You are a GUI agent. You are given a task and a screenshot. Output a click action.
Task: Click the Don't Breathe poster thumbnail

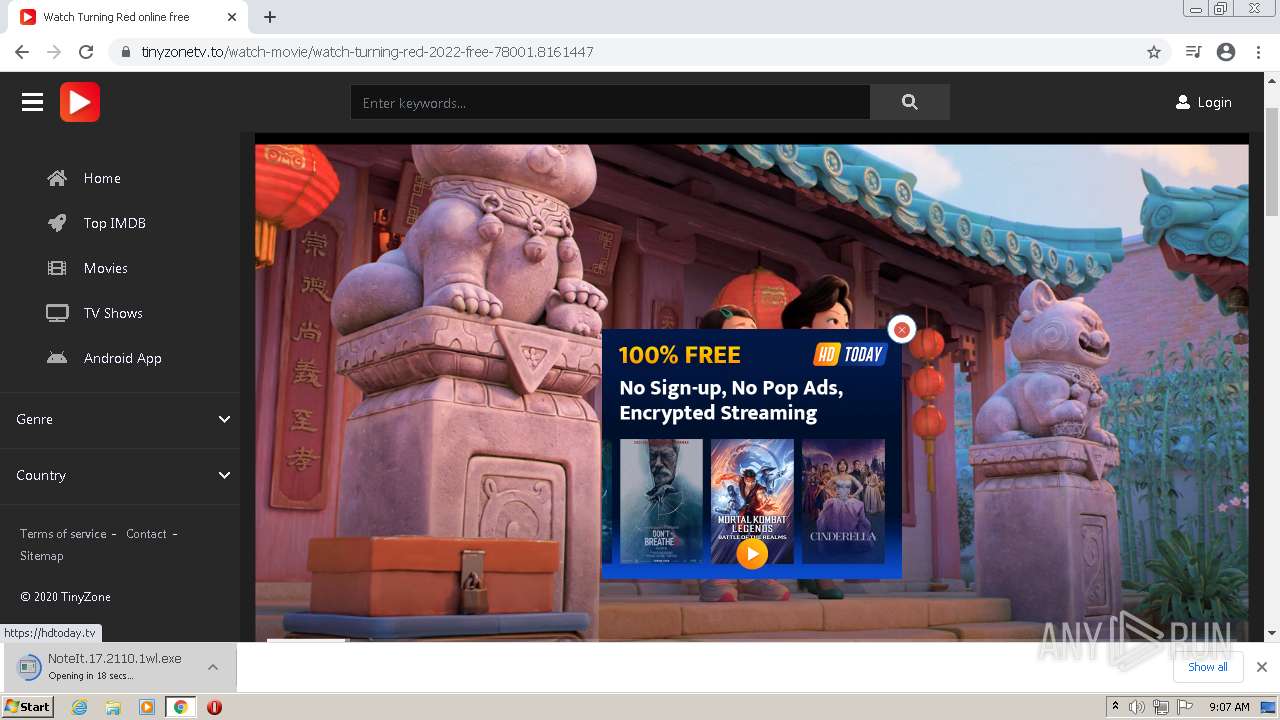tap(661, 501)
